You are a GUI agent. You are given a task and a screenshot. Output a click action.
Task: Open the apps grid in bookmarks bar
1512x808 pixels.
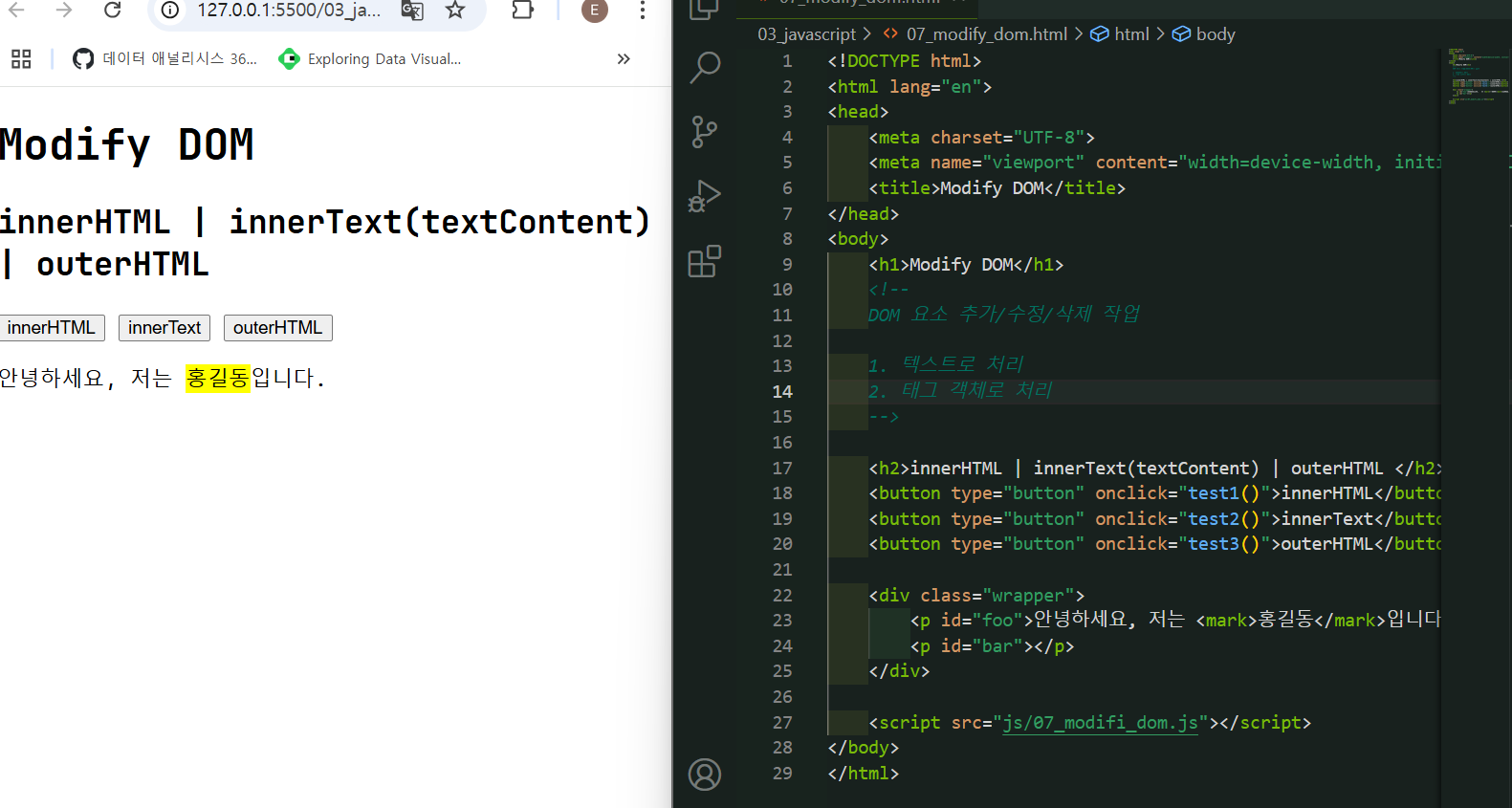[x=21, y=59]
